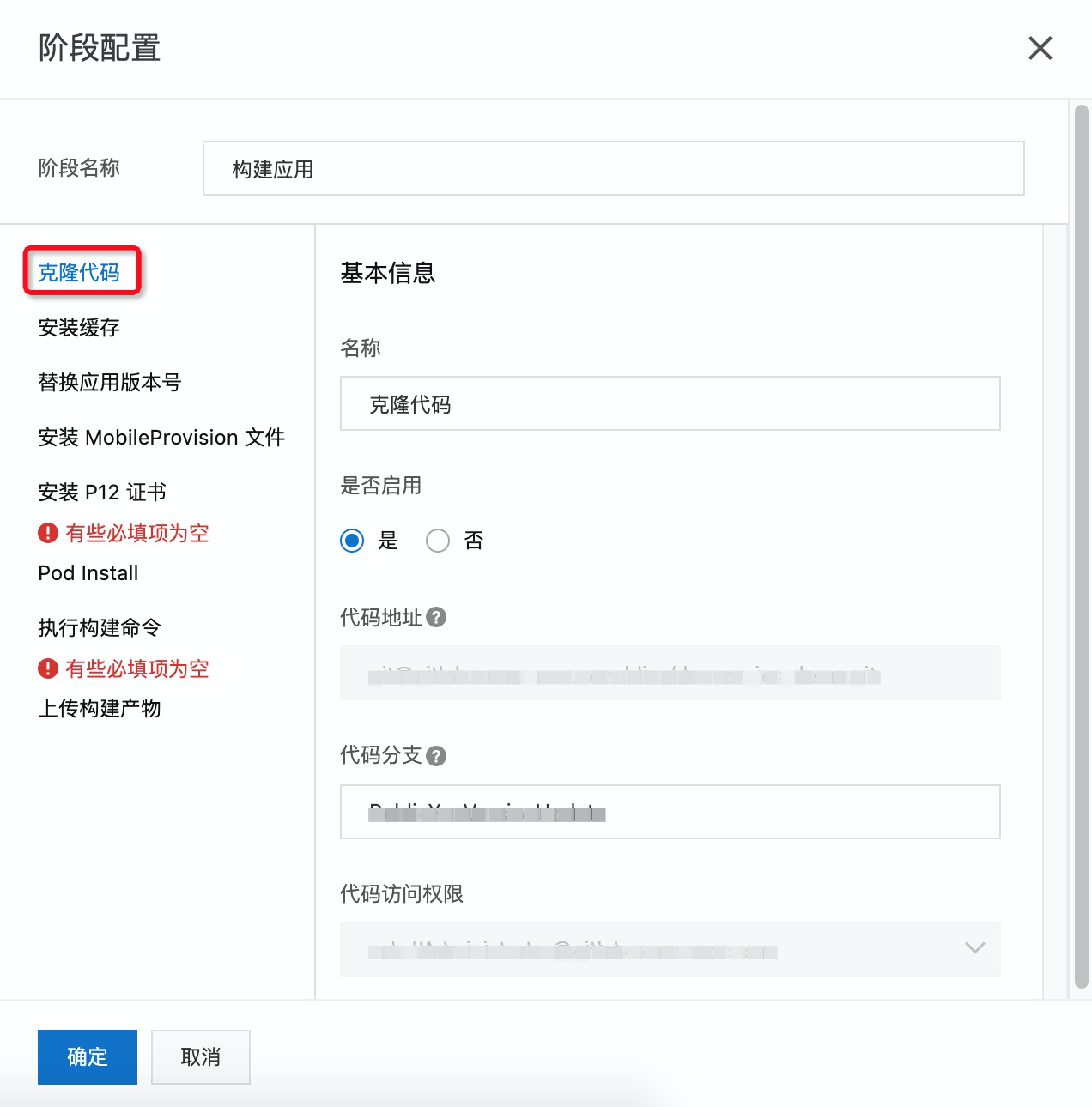Click the 代码地址 field

(670, 673)
